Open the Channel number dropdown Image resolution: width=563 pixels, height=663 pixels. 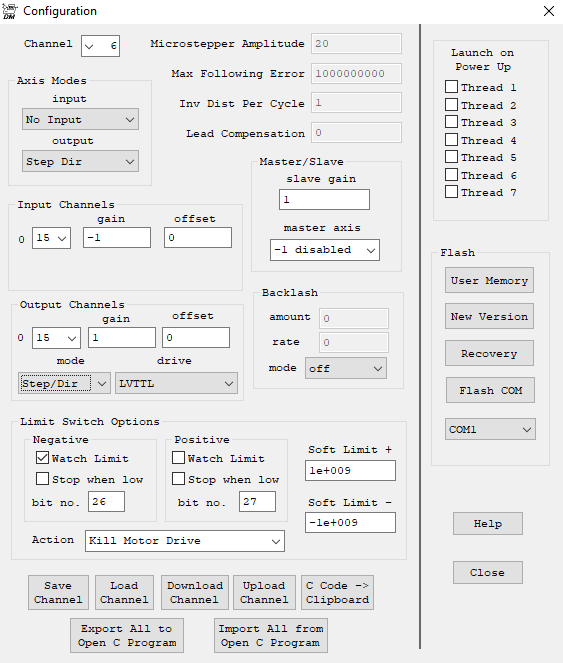(101, 46)
